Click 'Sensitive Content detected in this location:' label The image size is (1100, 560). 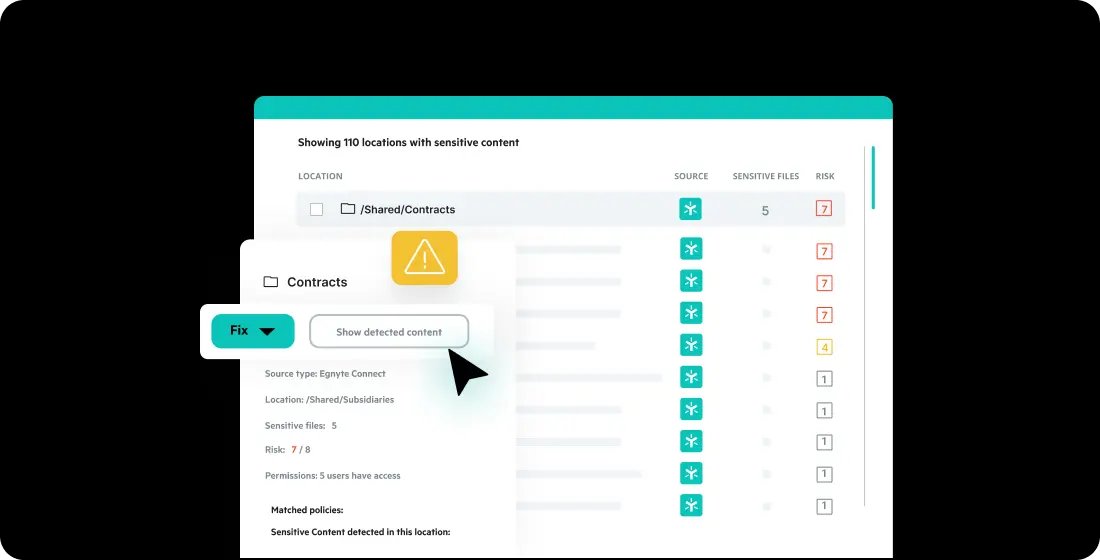(x=361, y=532)
